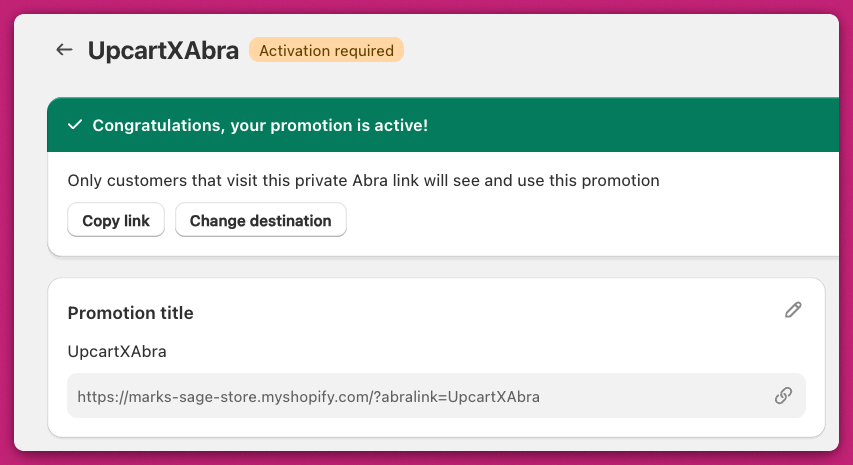Click the pencil edit icon for Promotion title
The width and height of the screenshot is (853, 465).
coord(793,310)
